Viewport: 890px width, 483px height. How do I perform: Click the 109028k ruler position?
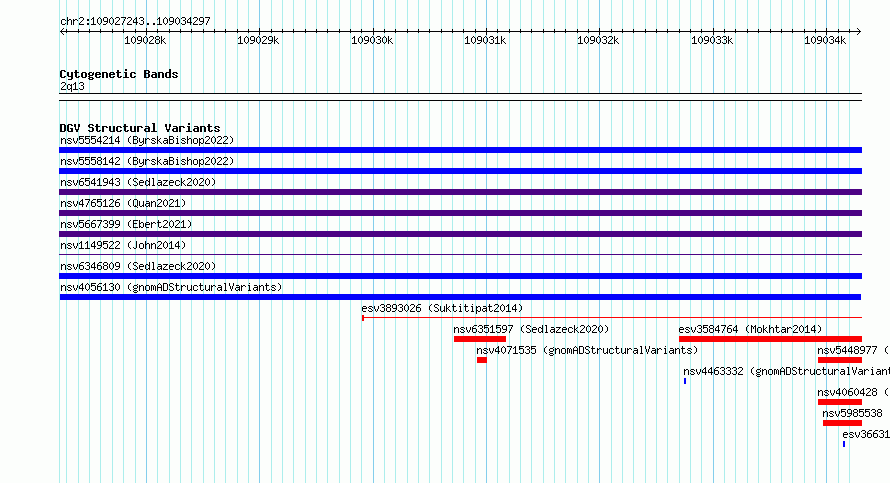tap(145, 40)
